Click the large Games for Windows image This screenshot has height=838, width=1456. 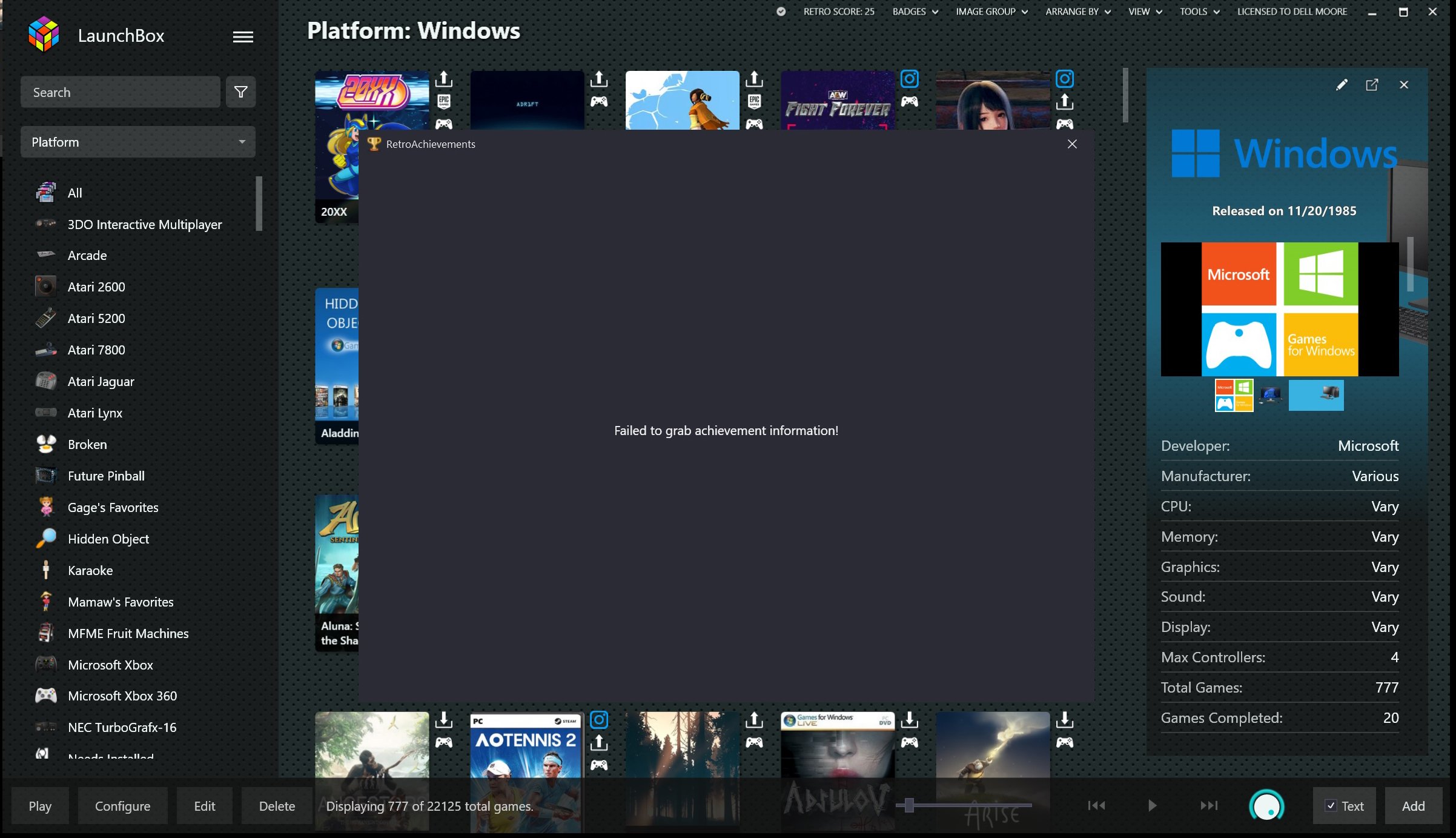tap(1280, 309)
